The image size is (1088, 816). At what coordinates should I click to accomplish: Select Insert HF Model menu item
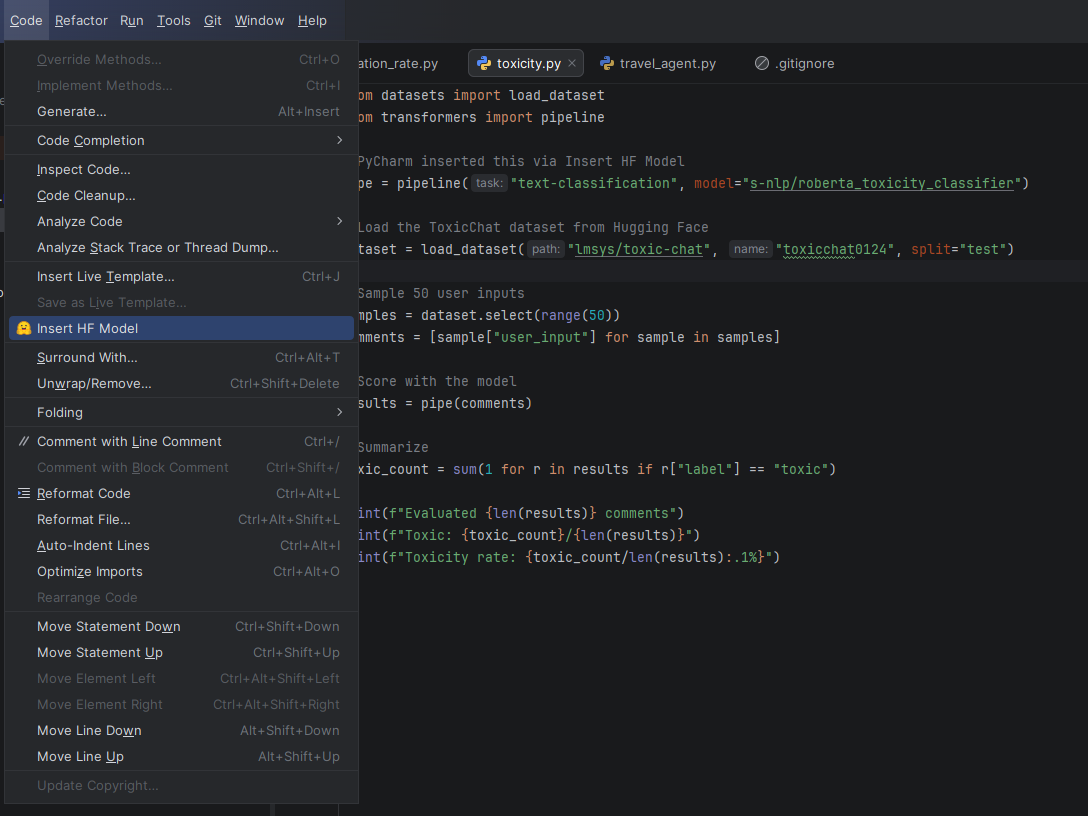(182, 328)
